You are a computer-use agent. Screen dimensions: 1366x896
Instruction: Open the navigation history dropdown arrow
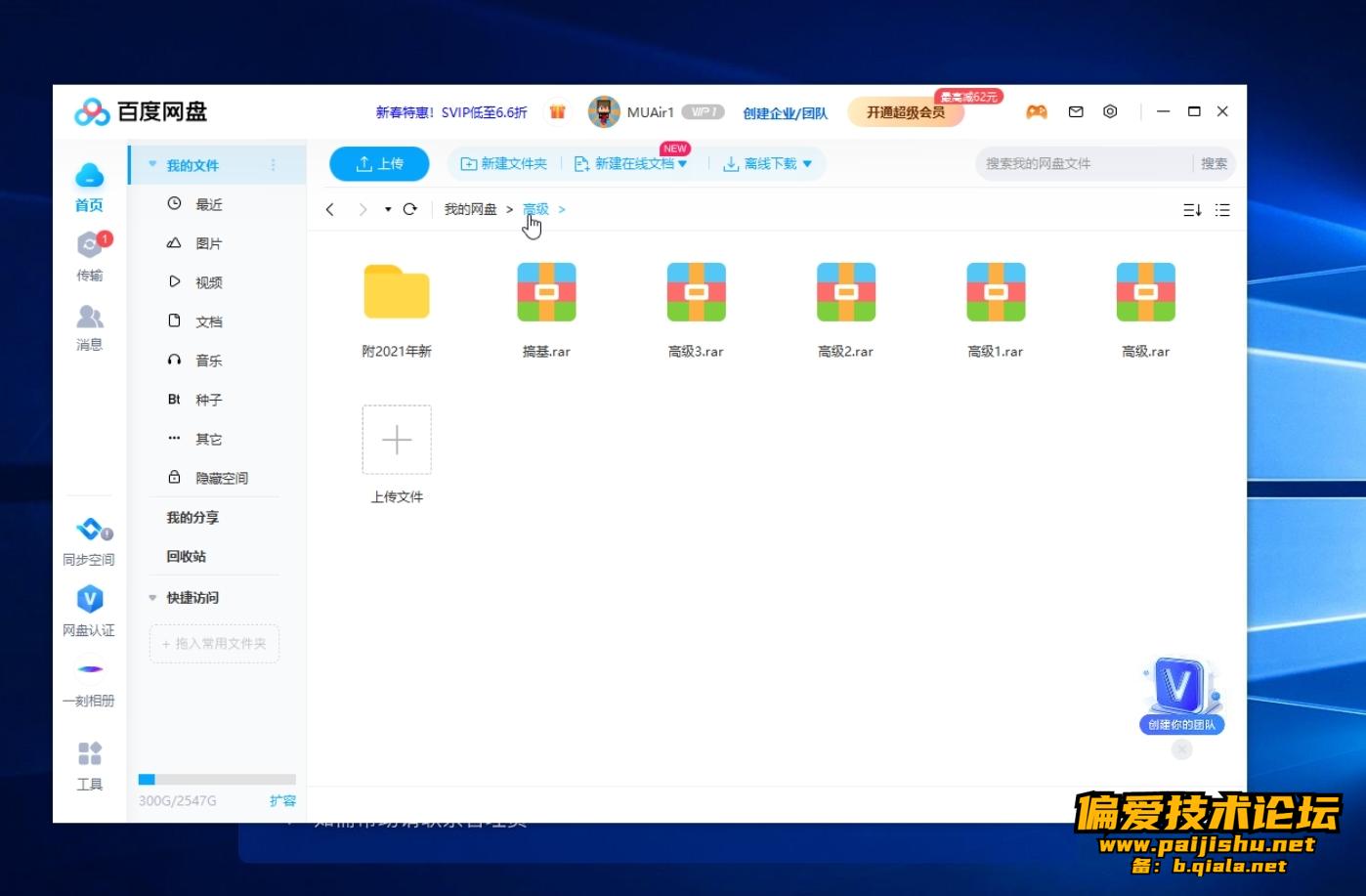[388, 209]
